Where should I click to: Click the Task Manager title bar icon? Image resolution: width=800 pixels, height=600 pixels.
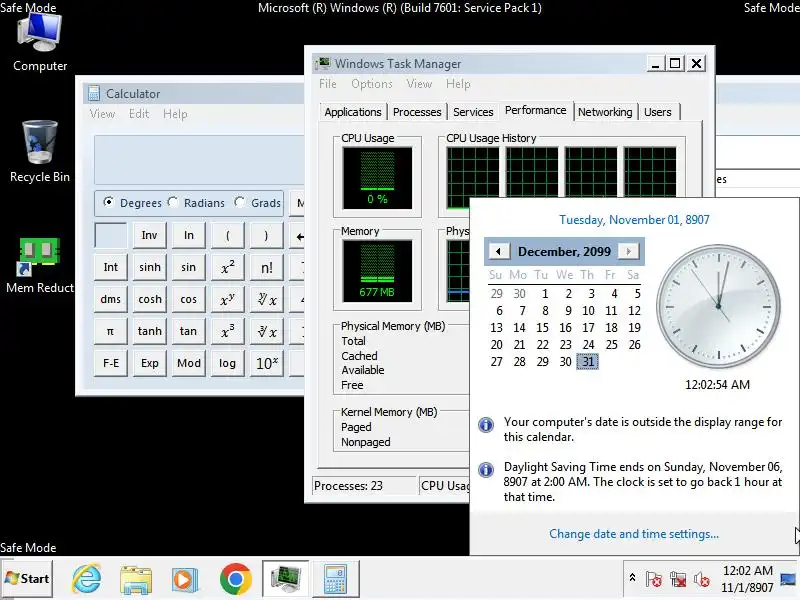(323, 63)
